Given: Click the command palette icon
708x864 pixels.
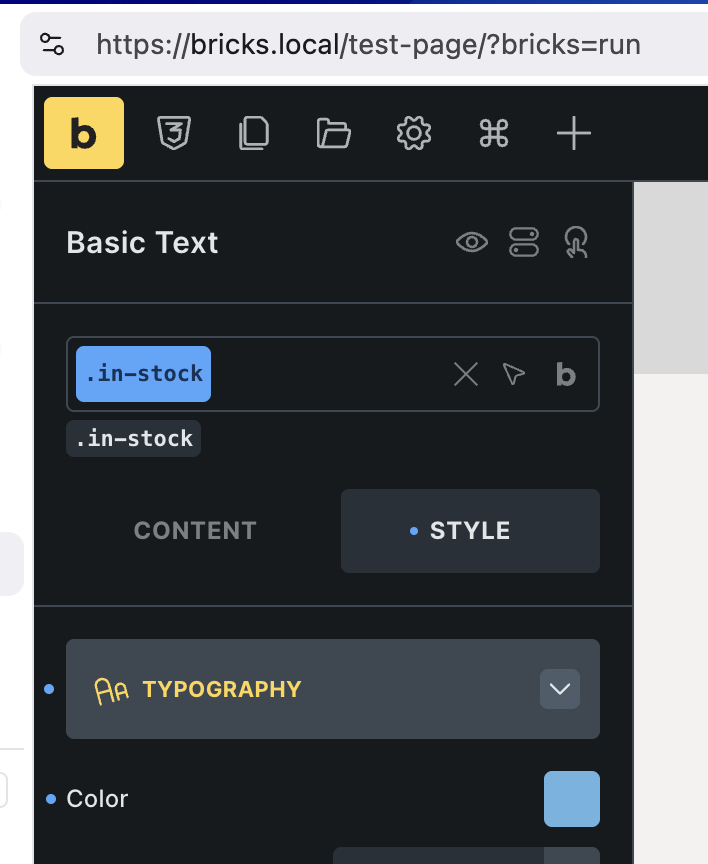Looking at the screenshot, I should (x=494, y=133).
